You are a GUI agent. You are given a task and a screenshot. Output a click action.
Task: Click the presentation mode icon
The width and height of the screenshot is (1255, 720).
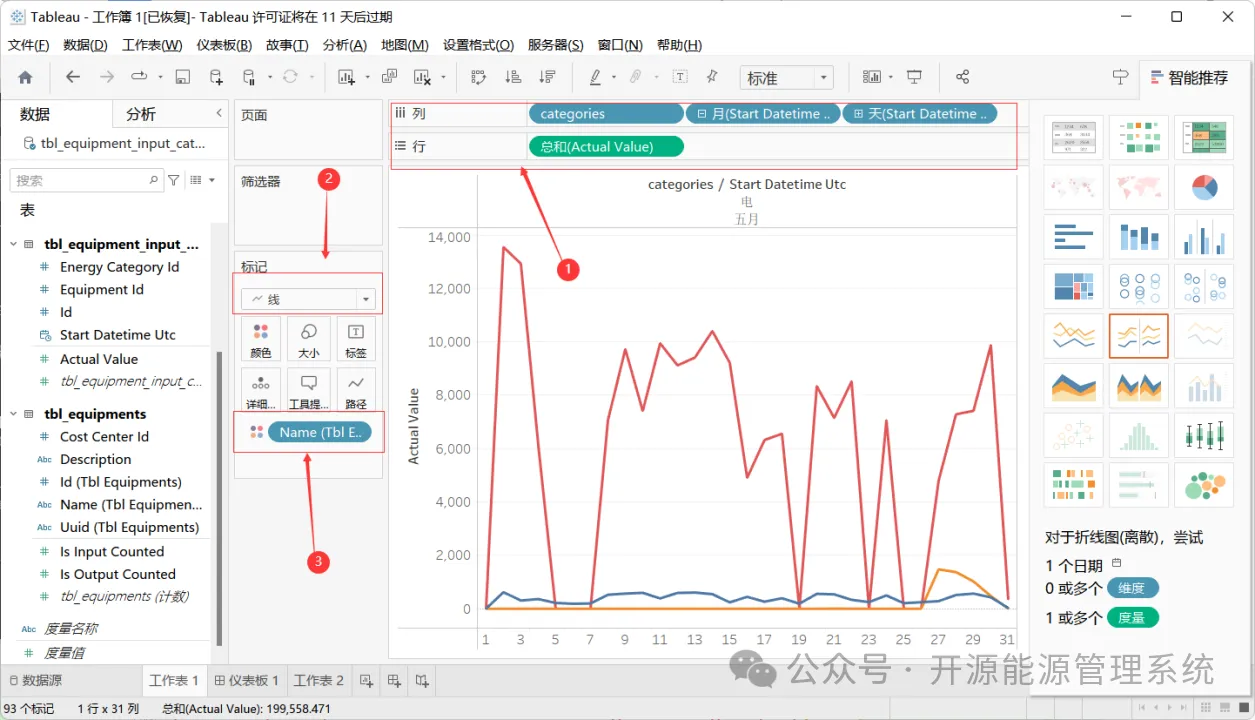(914, 77)
